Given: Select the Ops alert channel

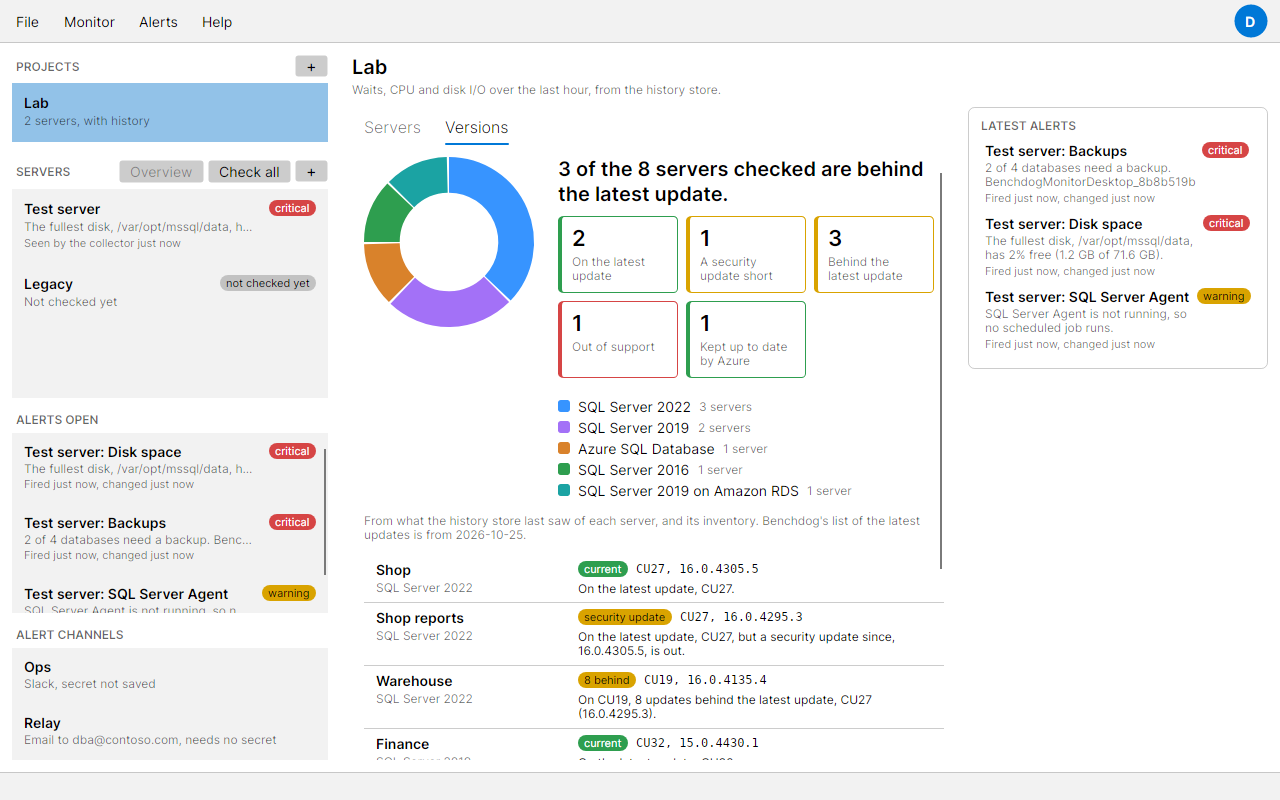Looking at the screenshot, I should [x=170, y=675].
